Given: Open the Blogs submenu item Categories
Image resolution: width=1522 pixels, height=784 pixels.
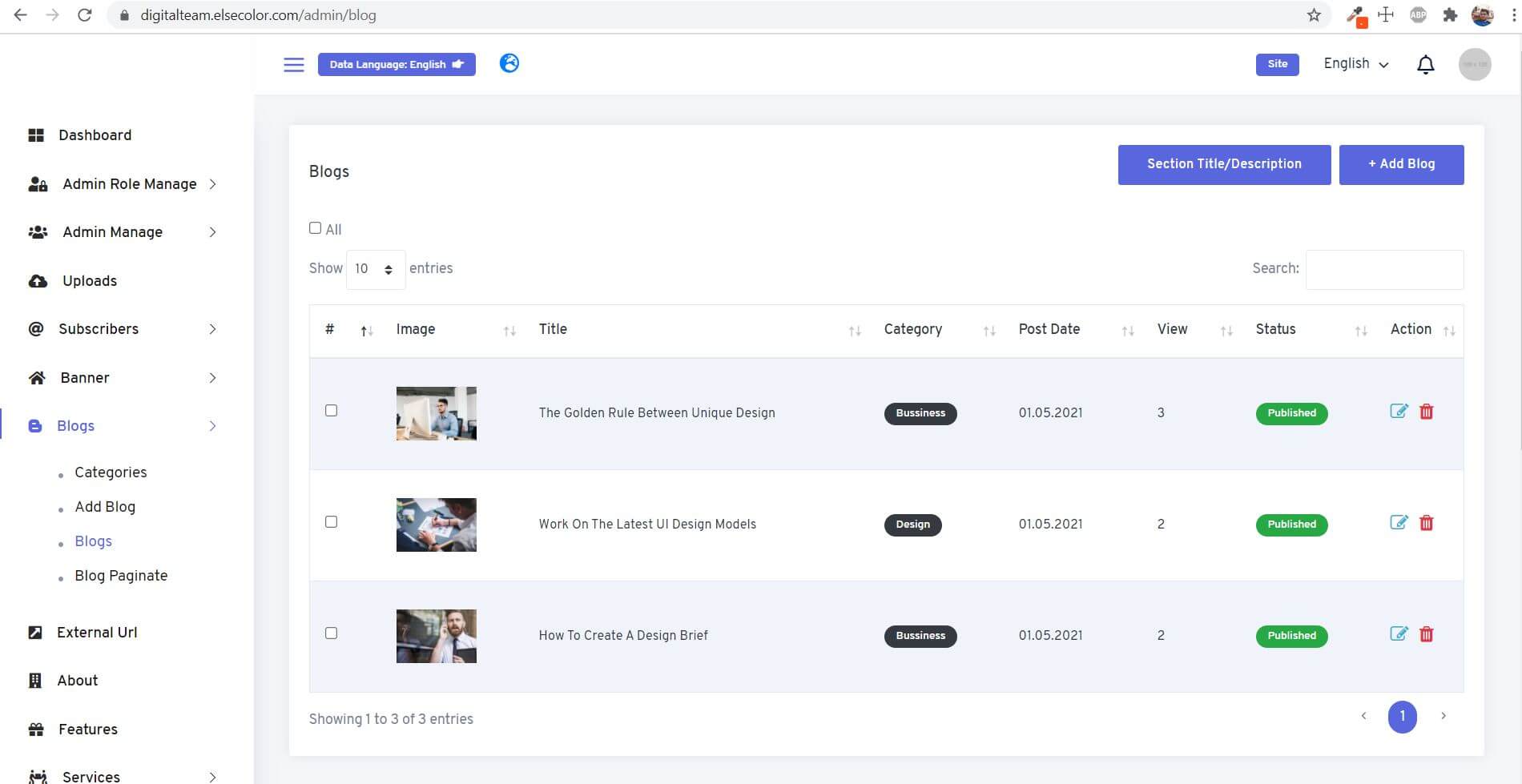Looking at the screenshot, I should point(111,472).
